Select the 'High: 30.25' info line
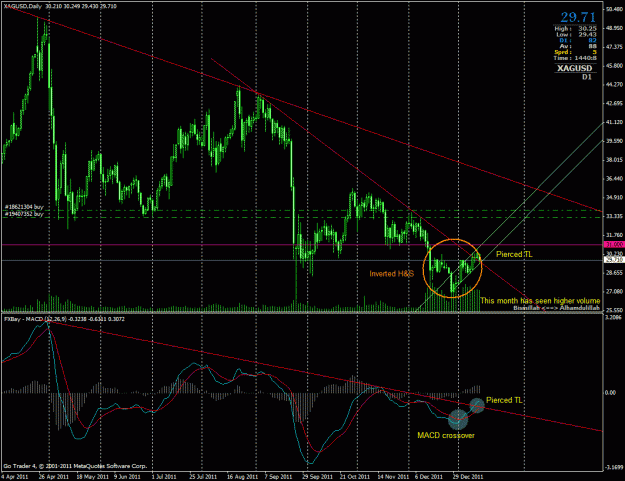 [576, 29]
